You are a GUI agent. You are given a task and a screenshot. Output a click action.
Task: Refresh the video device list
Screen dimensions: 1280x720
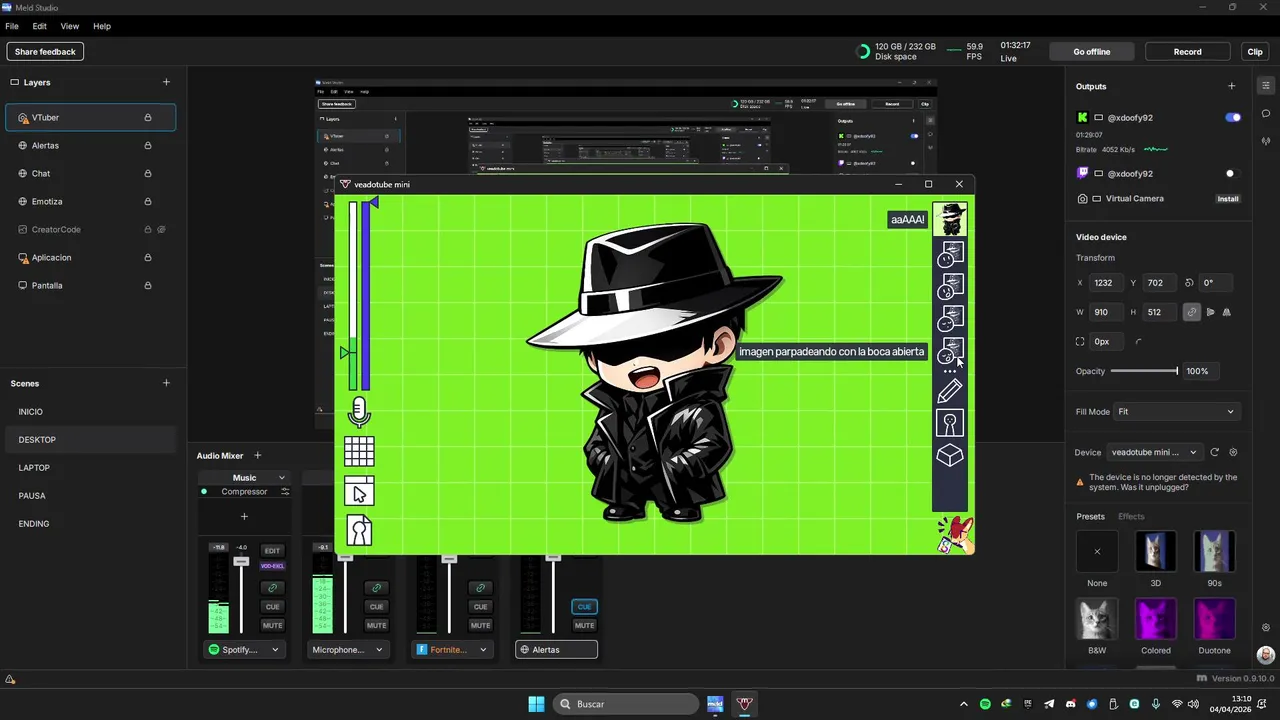(1215, 452)
